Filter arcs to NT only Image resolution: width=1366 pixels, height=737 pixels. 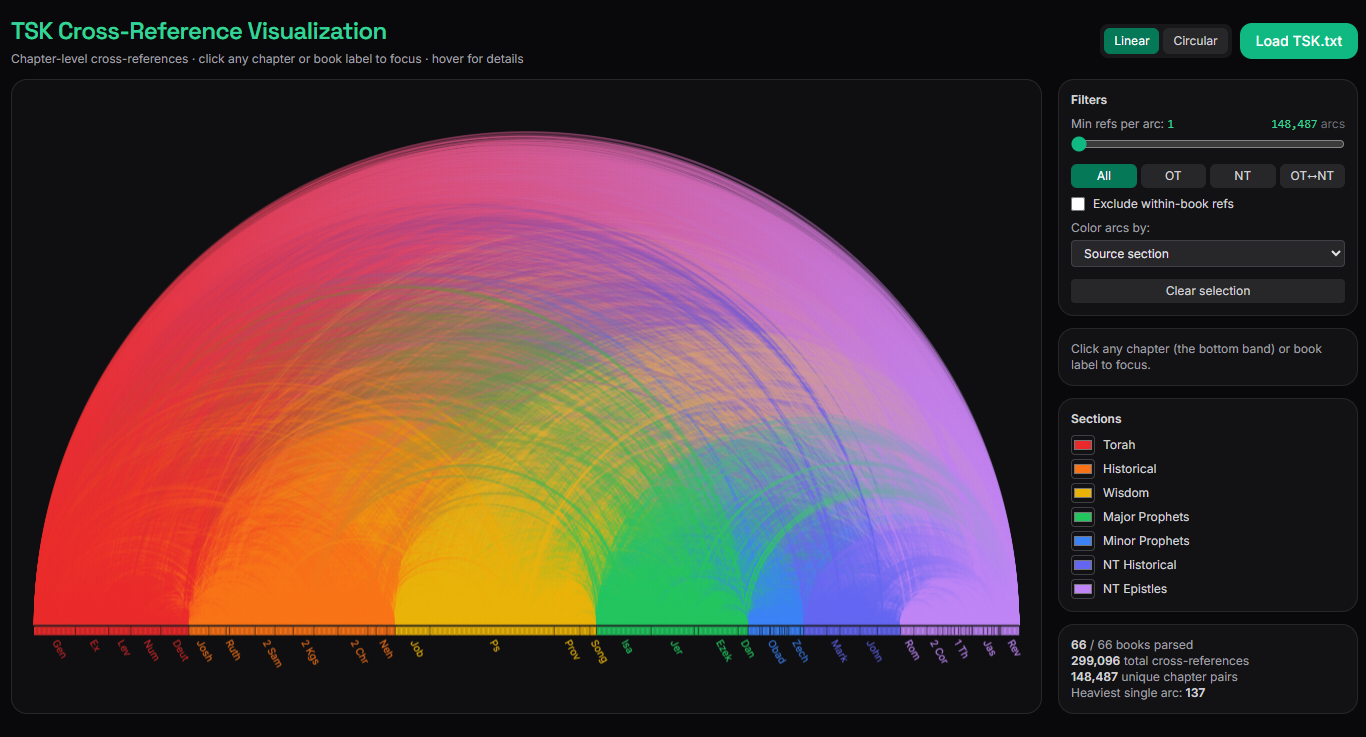tap(1242, 176)
